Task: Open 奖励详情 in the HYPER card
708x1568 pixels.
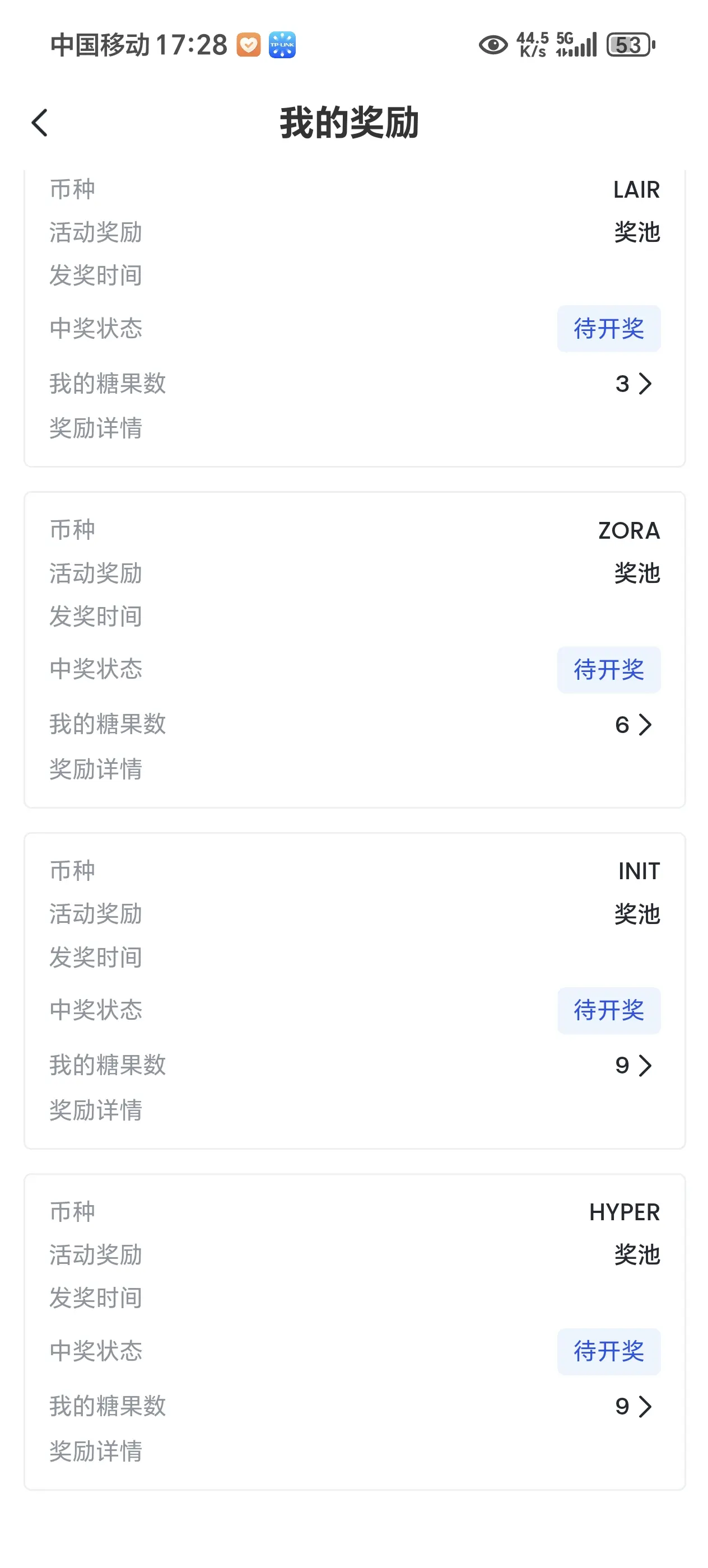Action: (x=355, y=1451)
